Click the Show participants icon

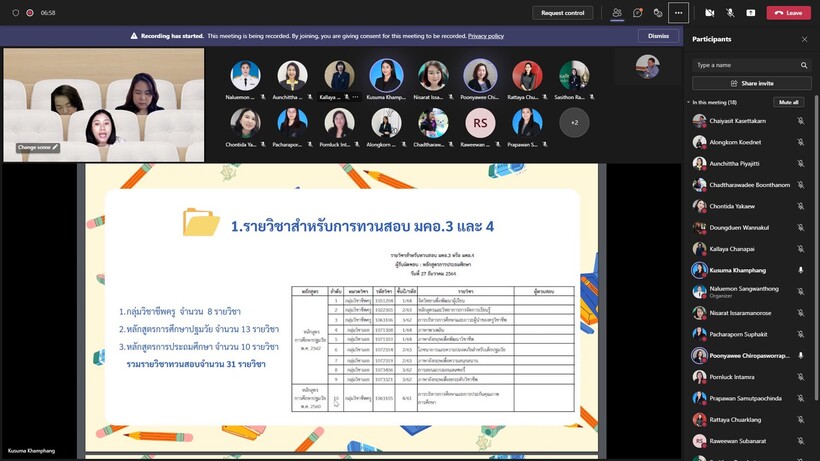tap(616, 13)
